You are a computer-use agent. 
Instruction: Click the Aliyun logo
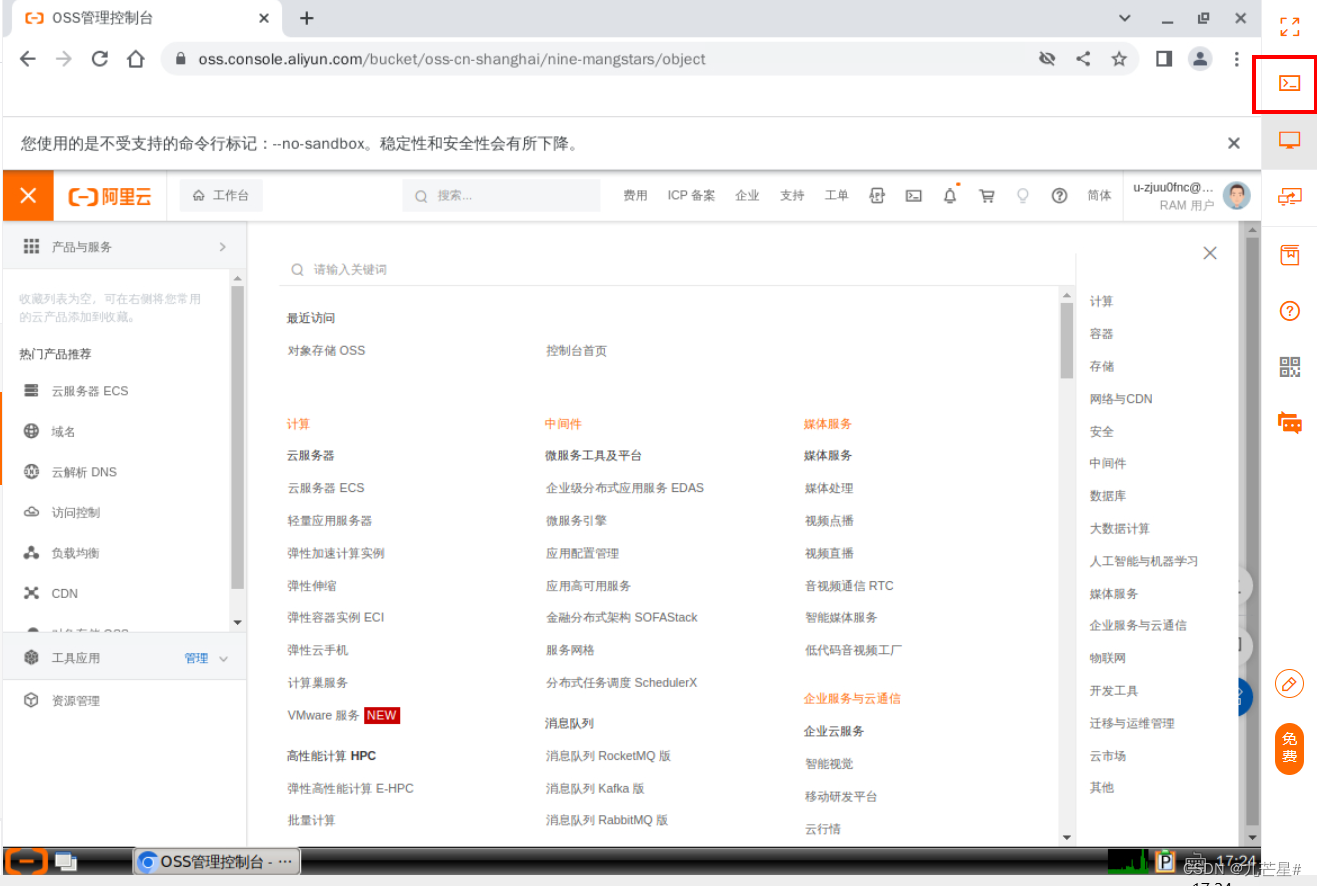coord(110,196)
